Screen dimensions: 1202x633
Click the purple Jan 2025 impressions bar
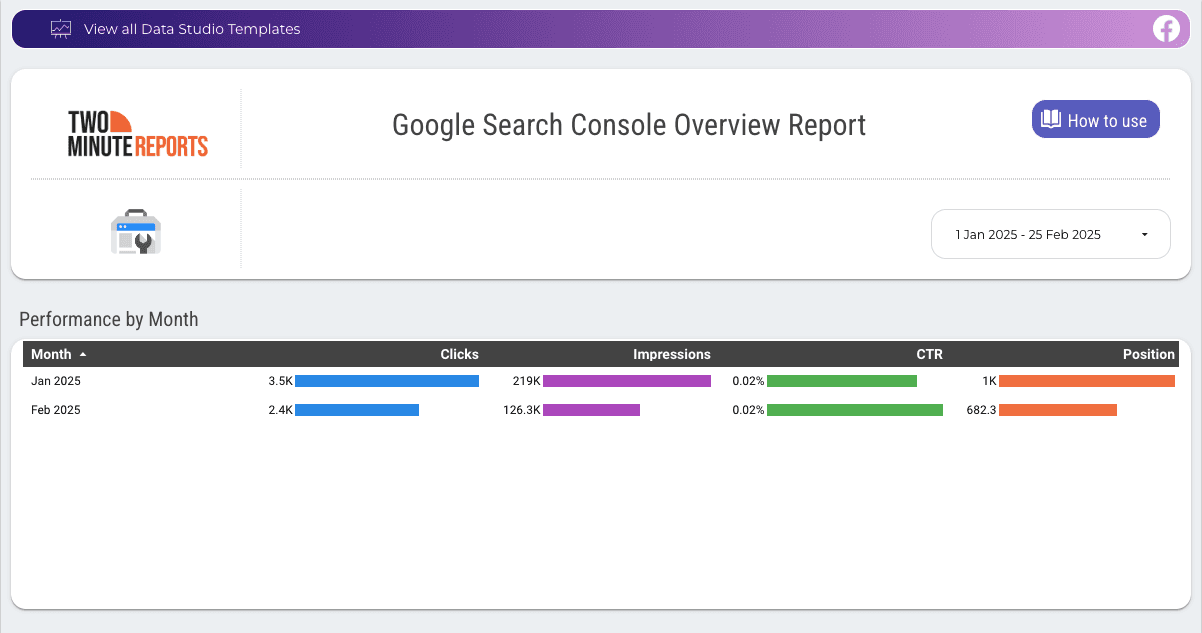pos(627,381)
